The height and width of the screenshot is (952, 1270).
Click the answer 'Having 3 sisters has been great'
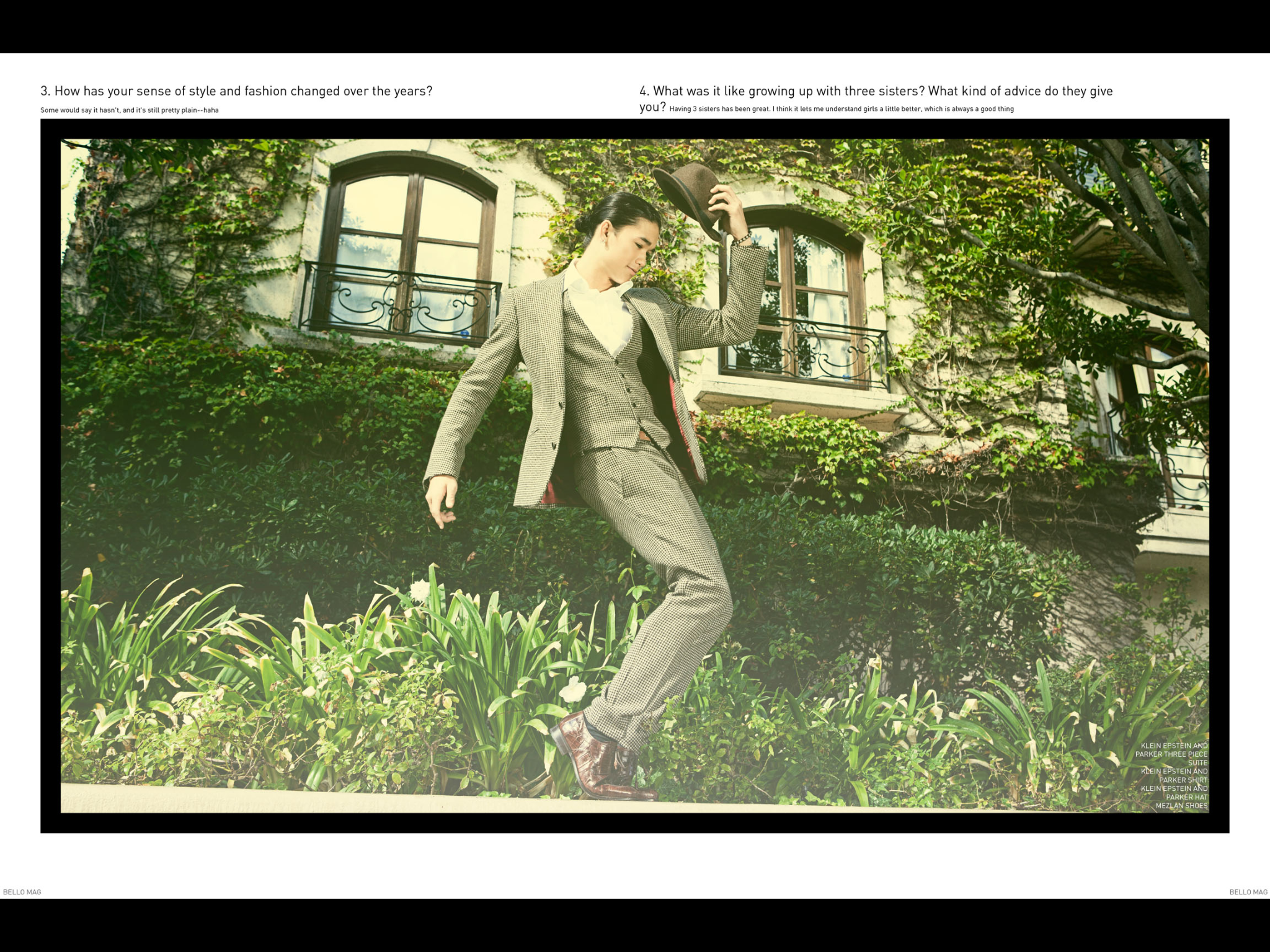pyautogui.click(x=841, y=109)
